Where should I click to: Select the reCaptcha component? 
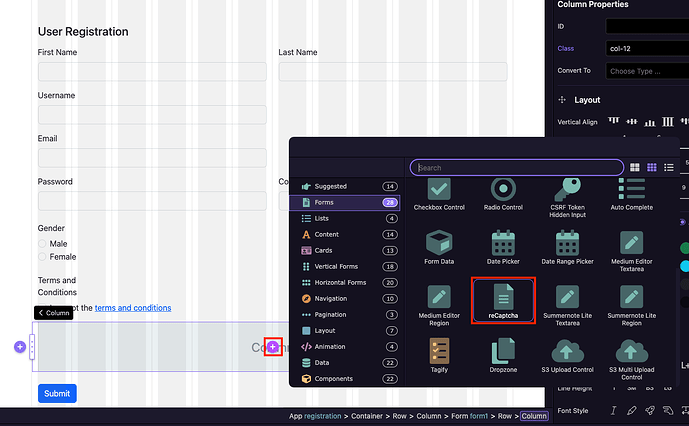(503, 301)
